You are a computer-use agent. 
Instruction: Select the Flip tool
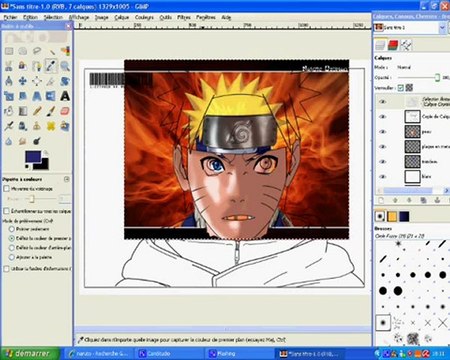click(51, 96)
